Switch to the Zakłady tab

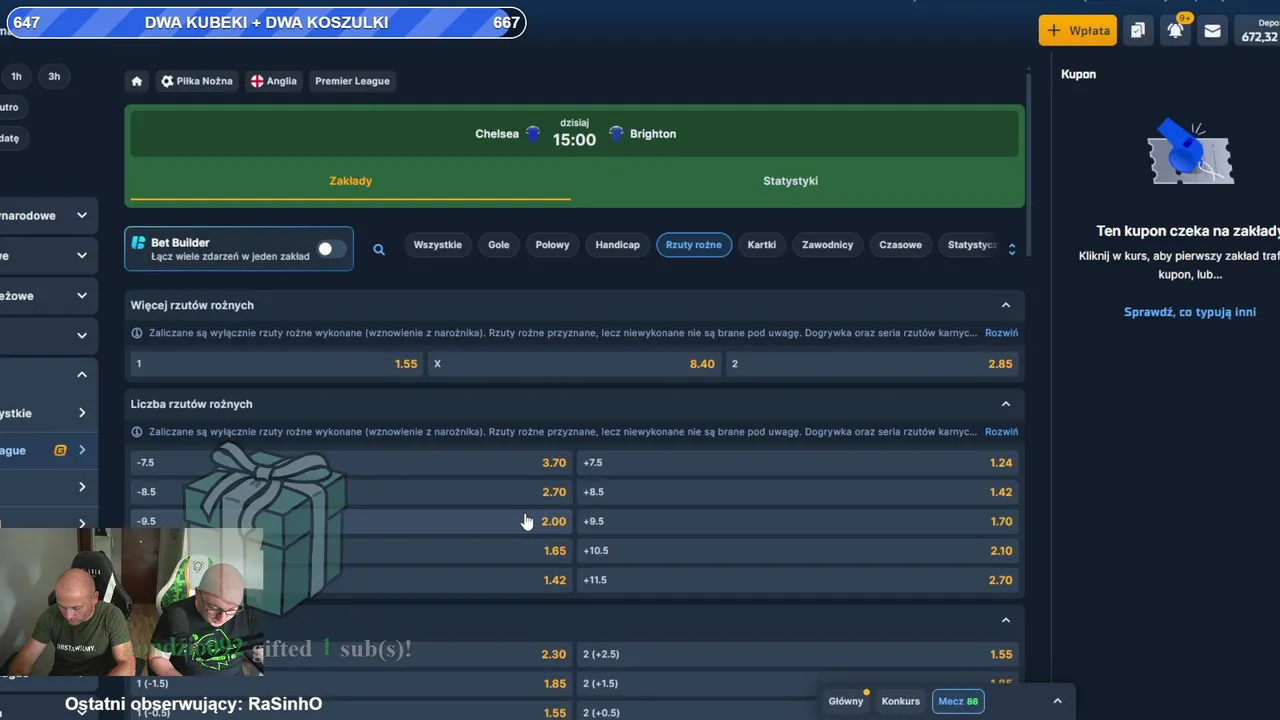point(351,181)
